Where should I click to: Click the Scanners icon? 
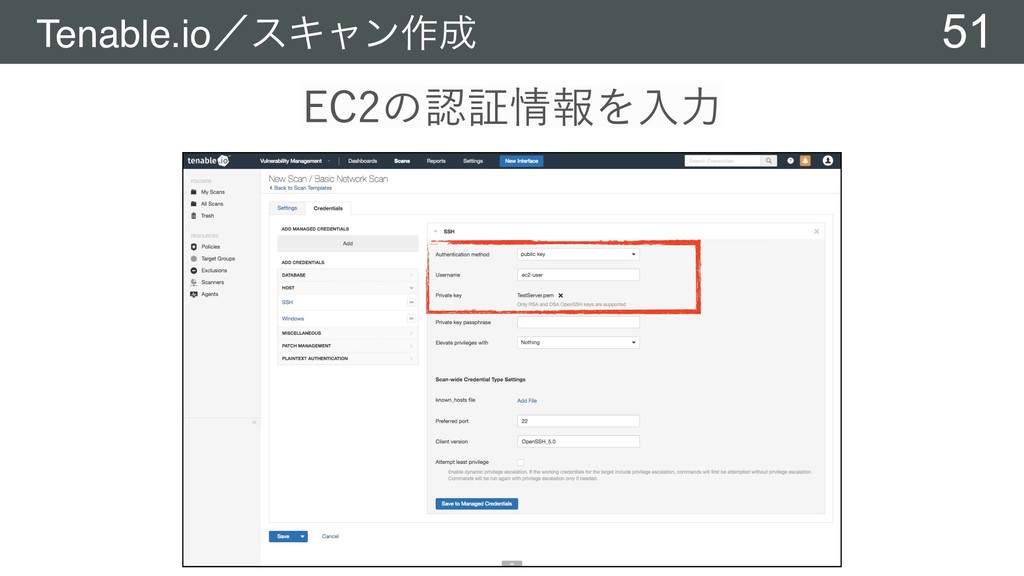pos(193,282)
